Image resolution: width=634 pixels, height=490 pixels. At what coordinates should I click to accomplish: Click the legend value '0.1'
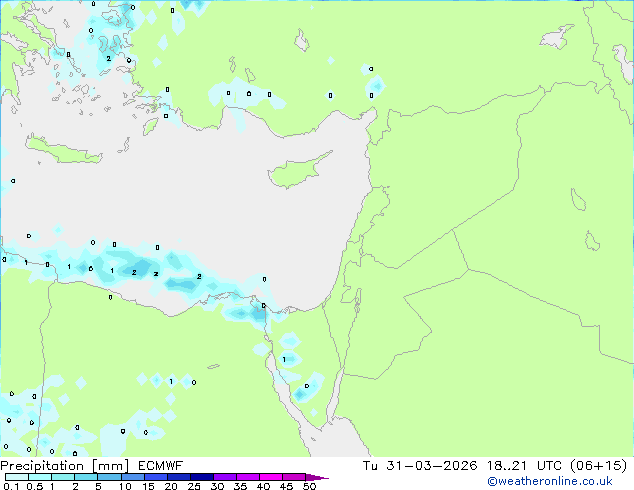11,486
